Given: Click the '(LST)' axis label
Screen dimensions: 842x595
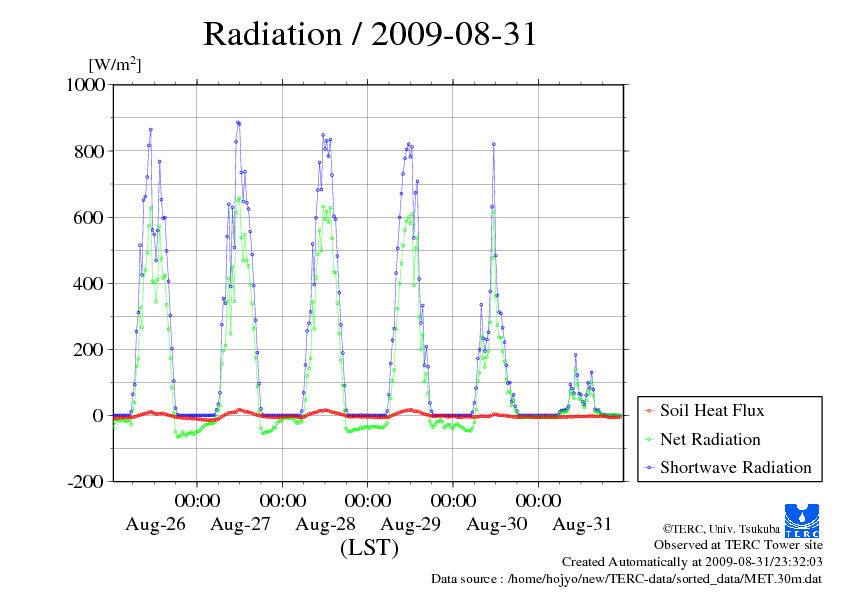Looking at the screenshot, I should click(x=369, y=548).
